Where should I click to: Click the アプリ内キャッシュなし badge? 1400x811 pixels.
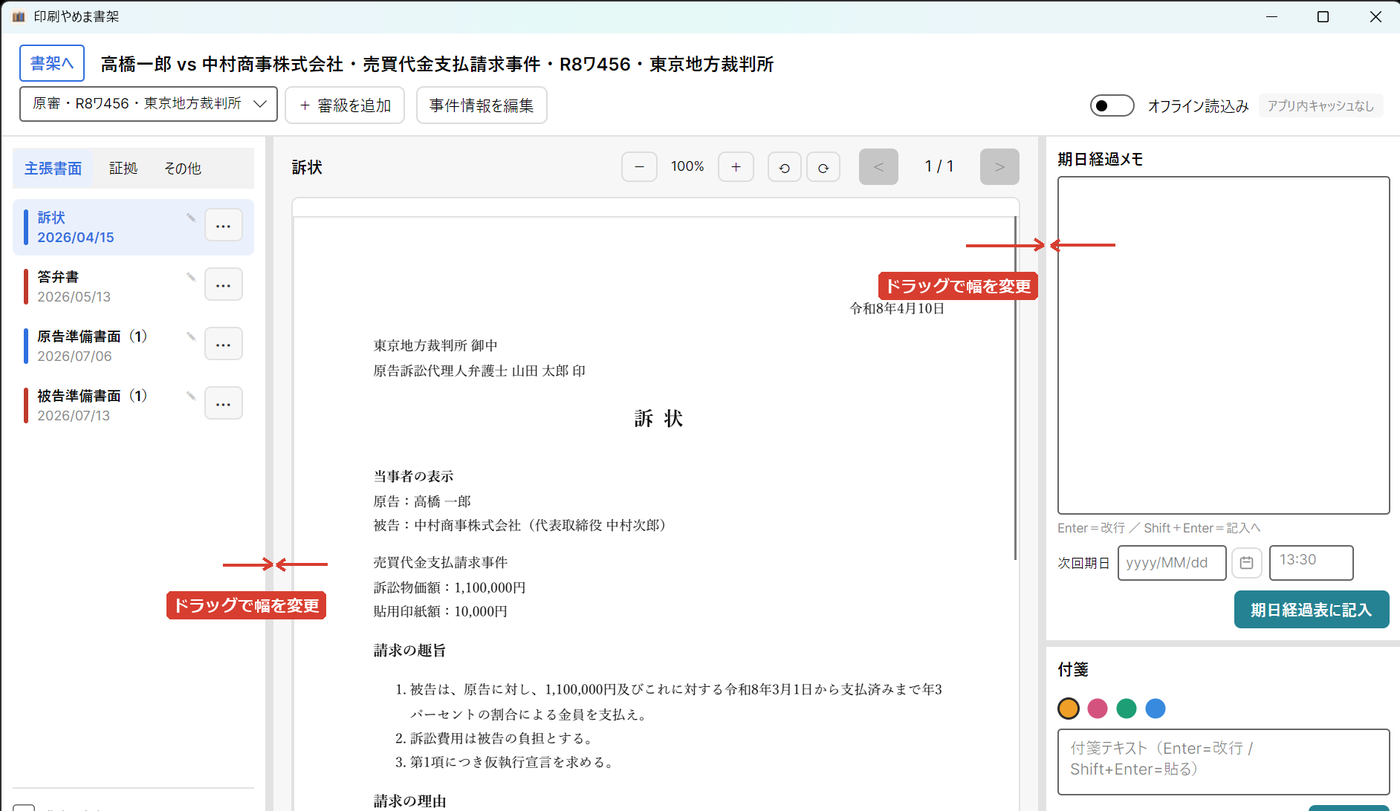[1321, 105]
